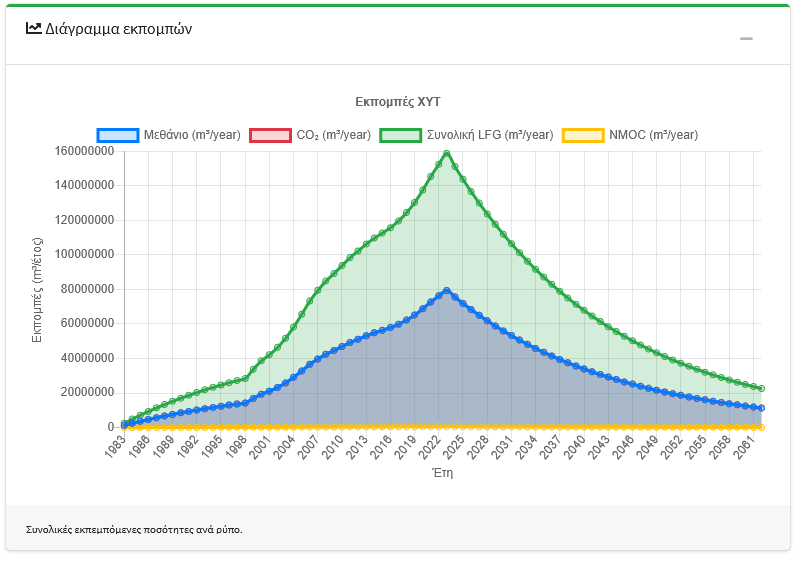
Task: Click the green Συνολική LFG legend box
Action: point(401,135)
